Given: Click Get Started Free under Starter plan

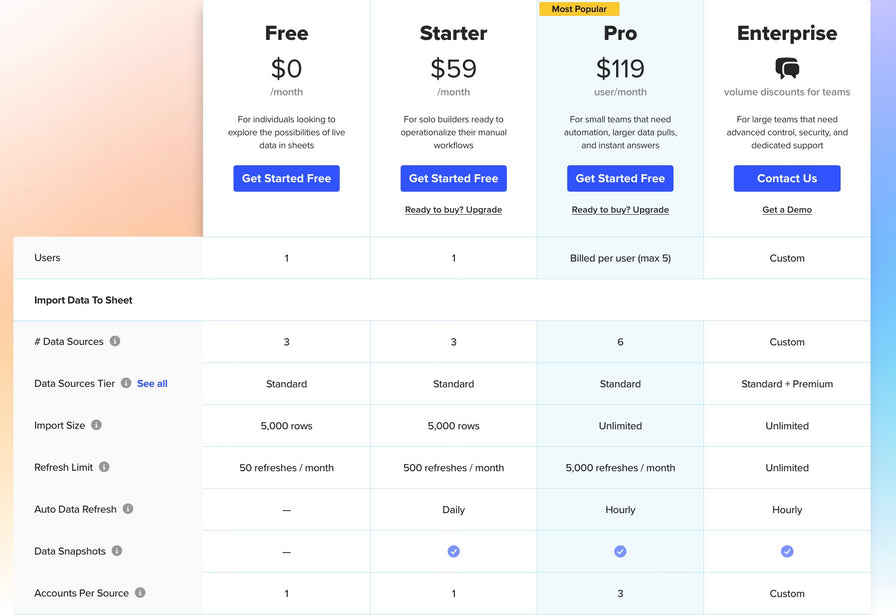Looking at the screenshot, I should tap(453, 178).
